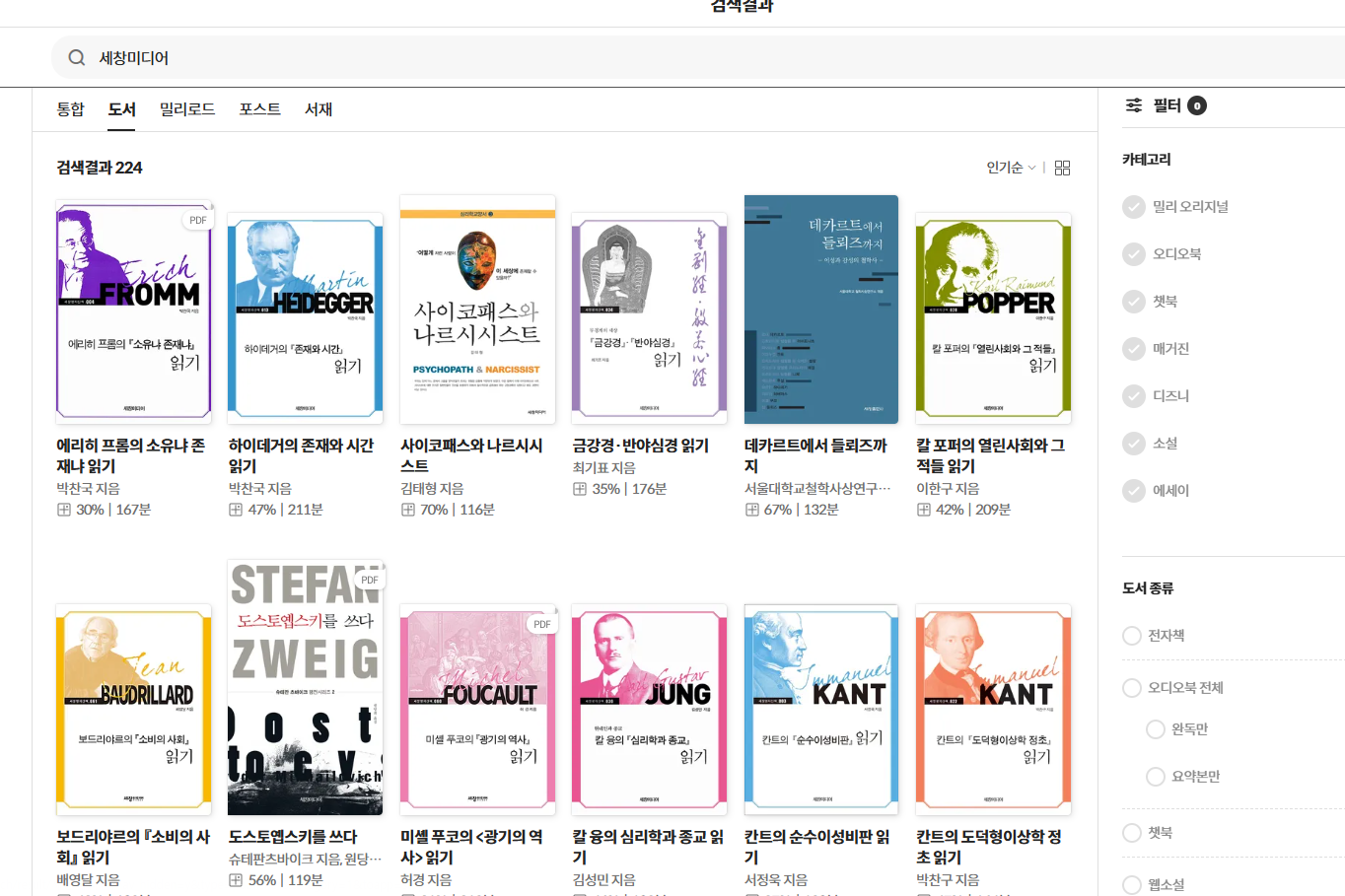Open the 사이코패스와 나르시시스트 title link
Image resolution: width=1345 pixels, height=896 pixels.
(x=471, y=455)
